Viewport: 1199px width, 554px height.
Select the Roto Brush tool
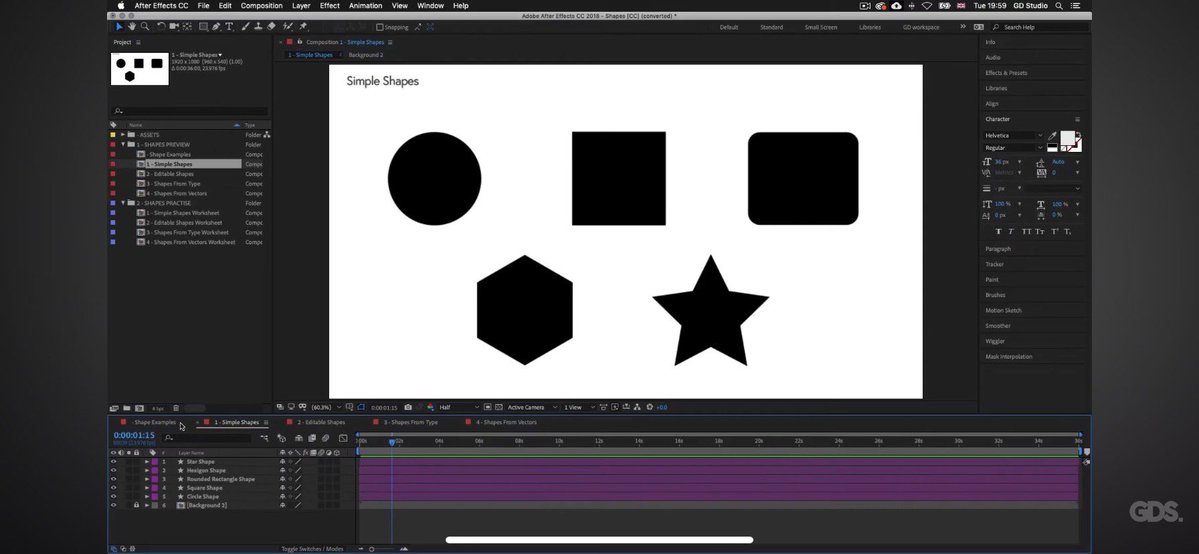[287, 27]
